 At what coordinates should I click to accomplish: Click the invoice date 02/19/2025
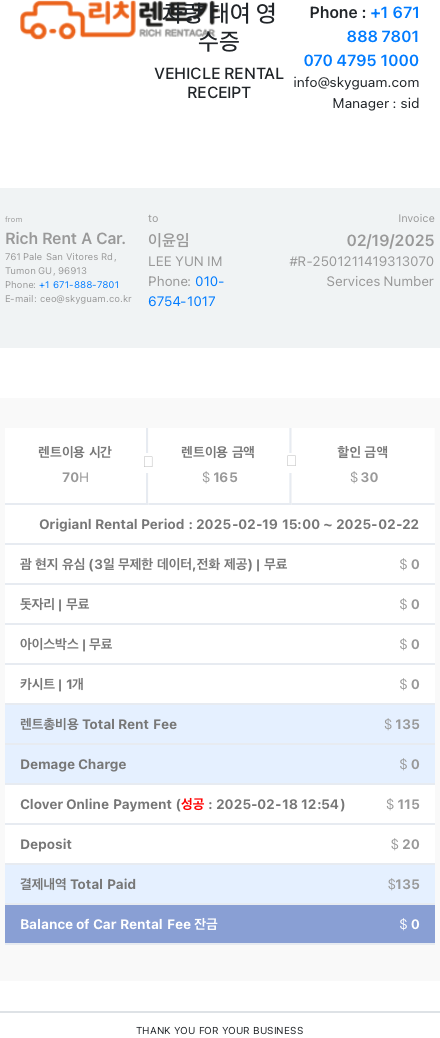pos(390,240)
